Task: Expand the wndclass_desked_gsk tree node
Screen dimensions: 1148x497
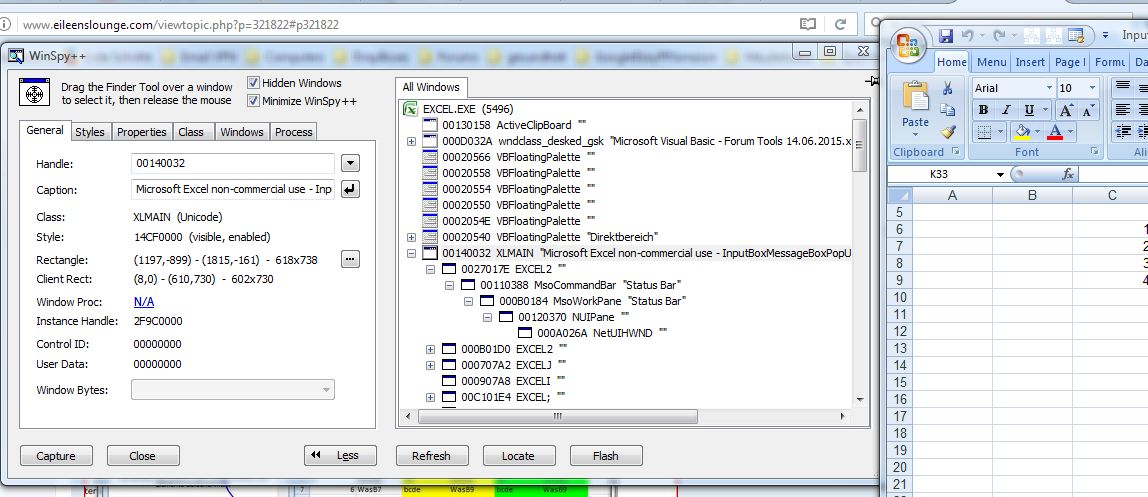Action: point(411,141)
